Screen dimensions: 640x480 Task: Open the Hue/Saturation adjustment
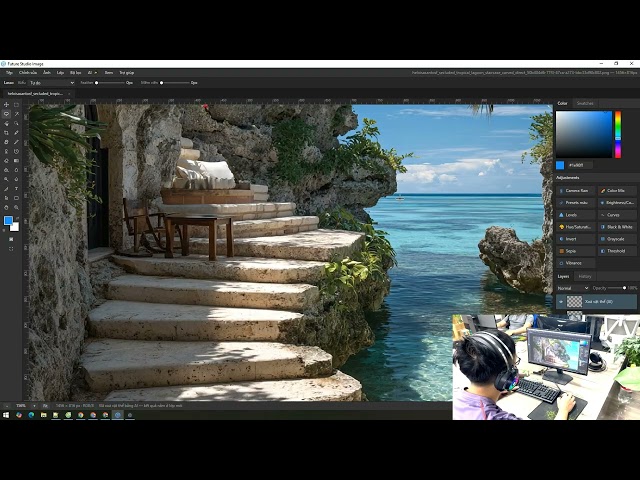(x=576, y=227)
